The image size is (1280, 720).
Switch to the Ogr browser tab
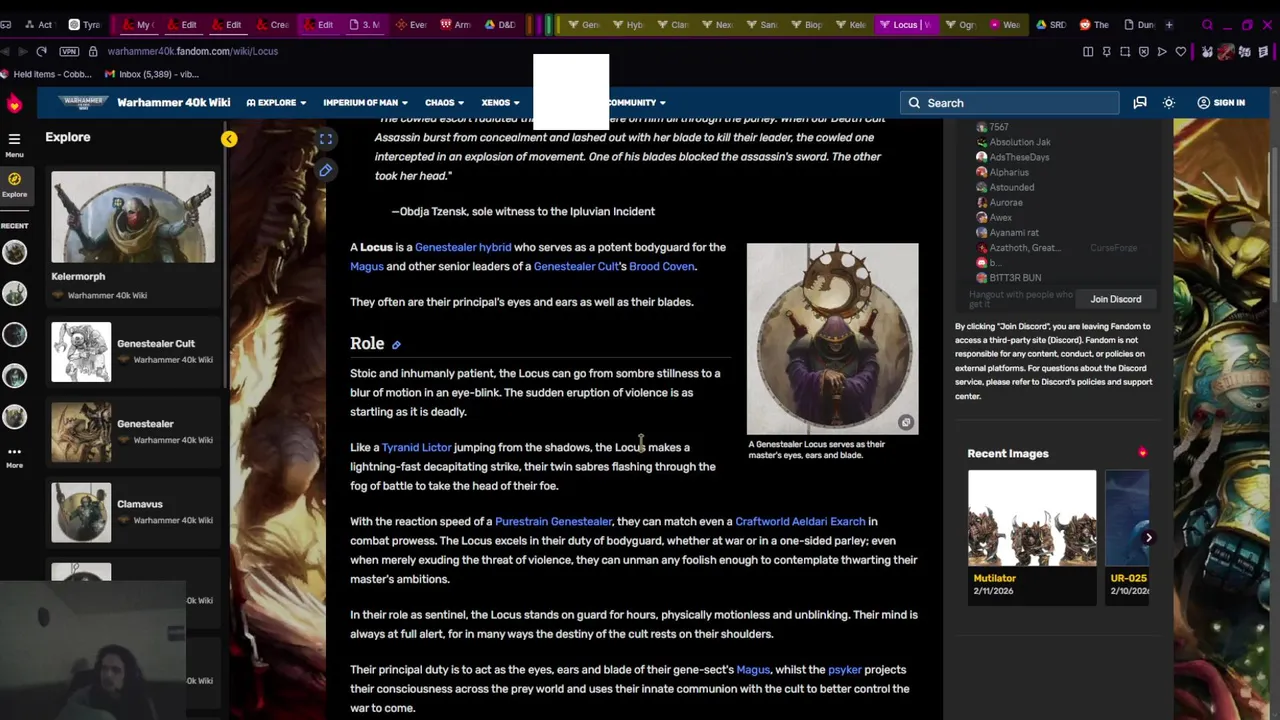pyautogui.click(x=960, y=25)
